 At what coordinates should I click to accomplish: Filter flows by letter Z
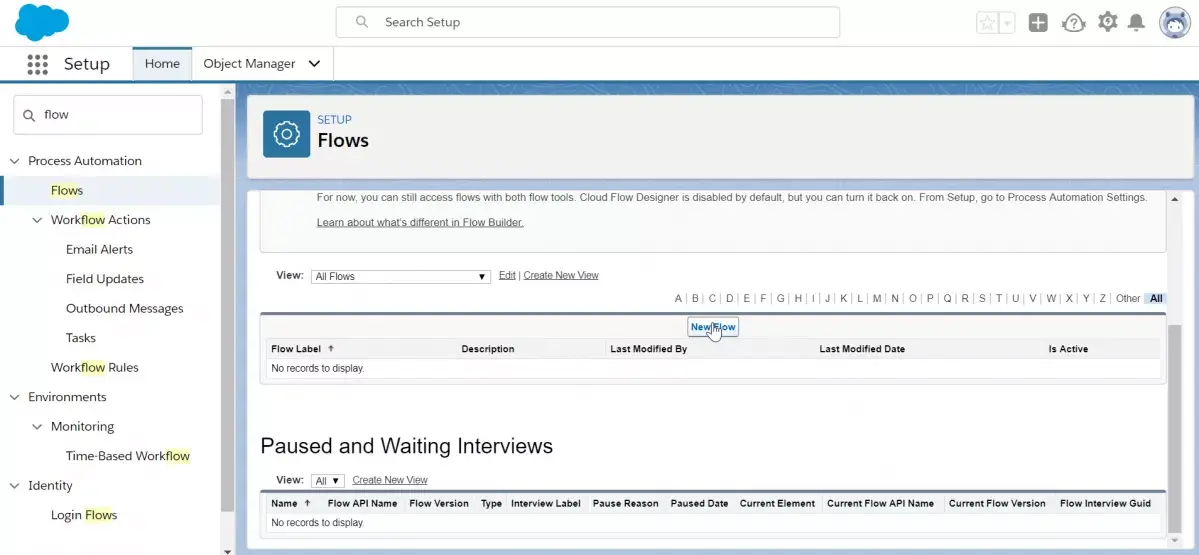tap(1103, 298)
